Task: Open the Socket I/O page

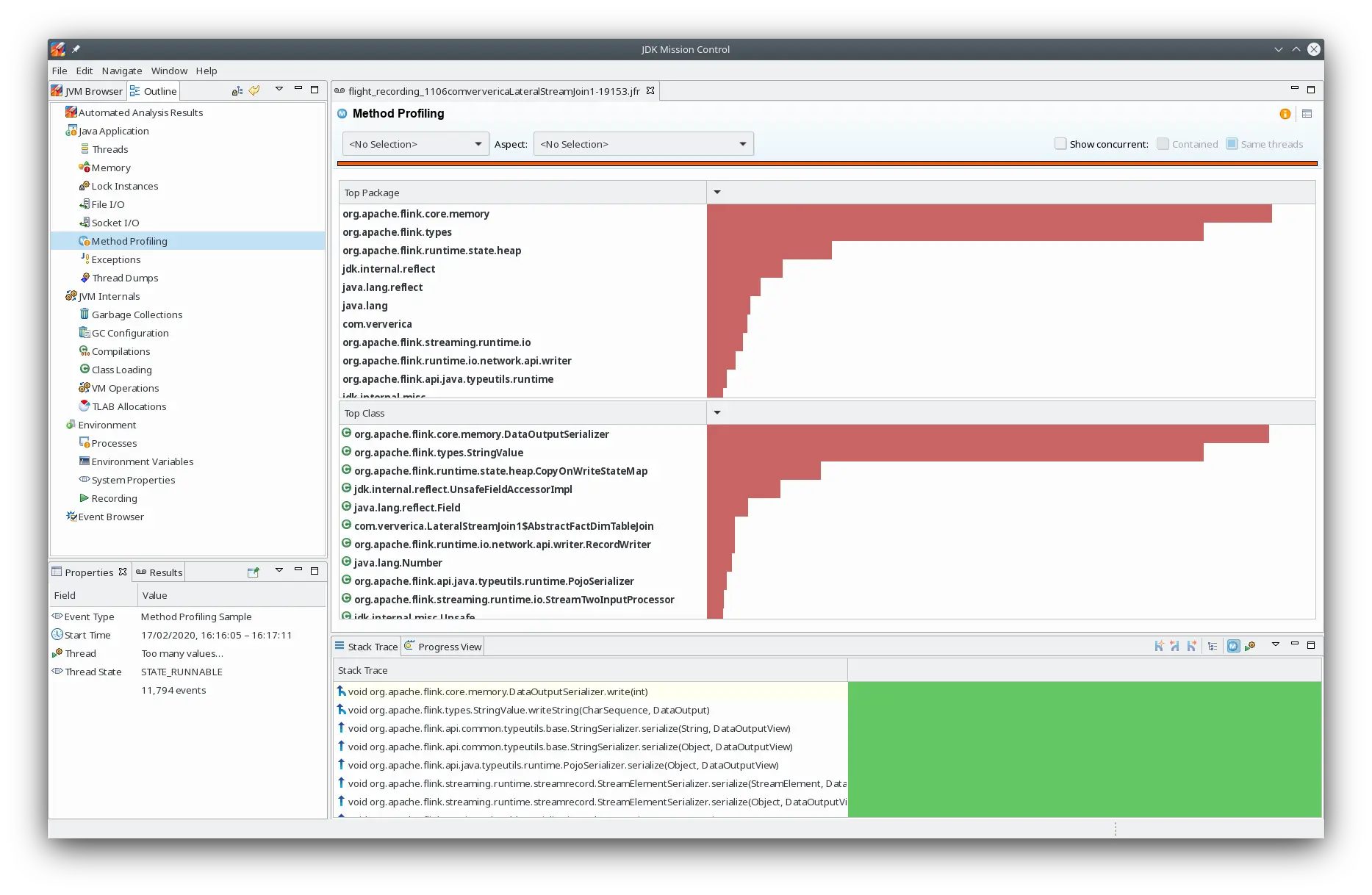Action: (x=116, y=222)
